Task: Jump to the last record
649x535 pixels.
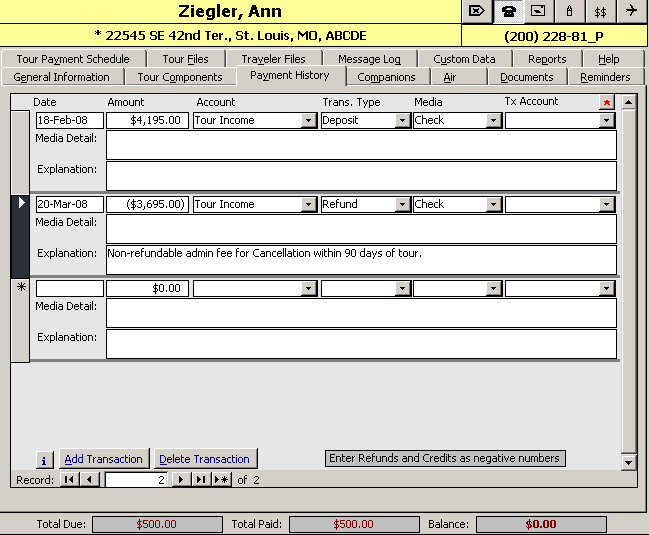Action: point(201,480)
